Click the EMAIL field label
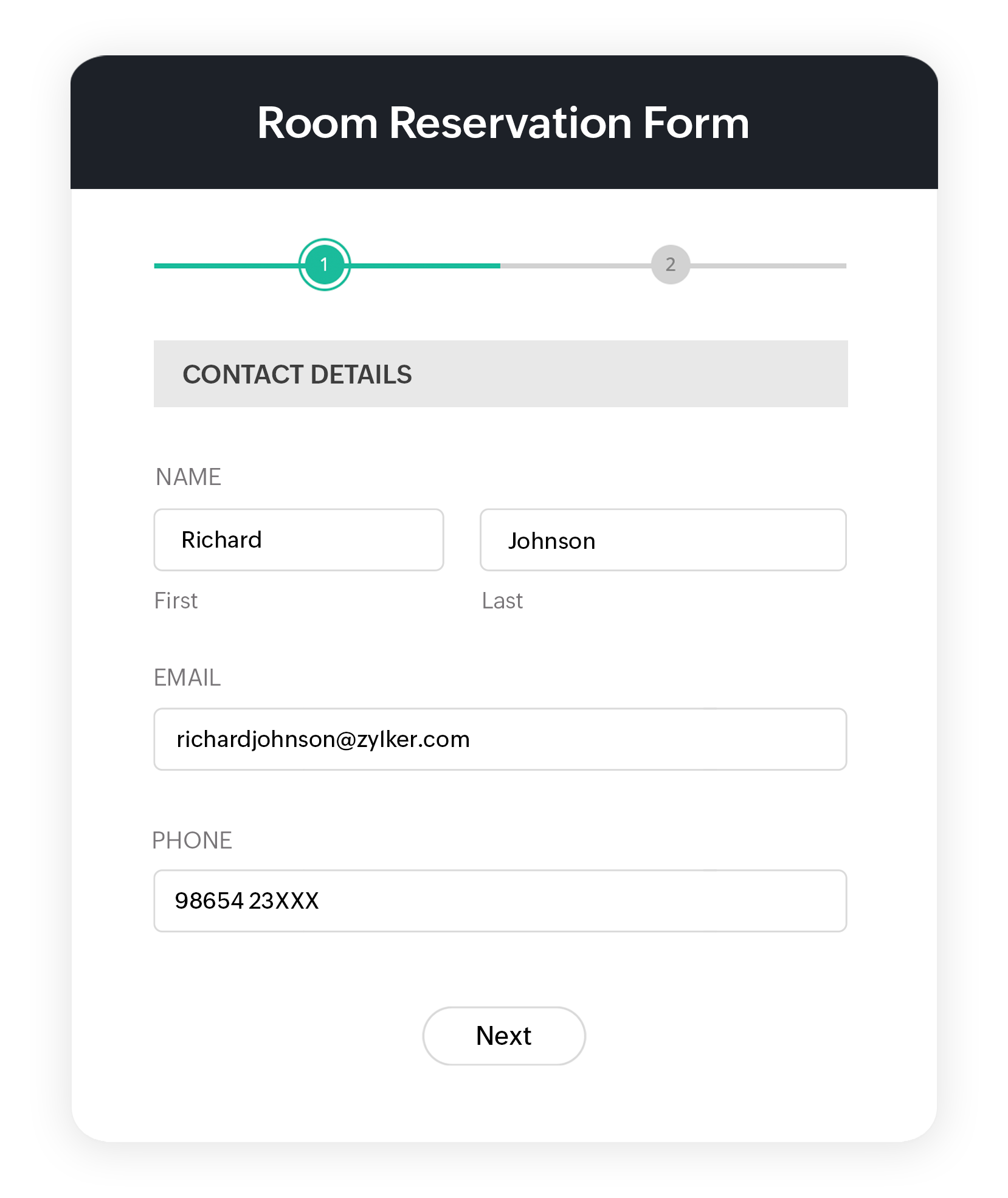This screenshot has width=1008, height=1198. coord(187,678)
